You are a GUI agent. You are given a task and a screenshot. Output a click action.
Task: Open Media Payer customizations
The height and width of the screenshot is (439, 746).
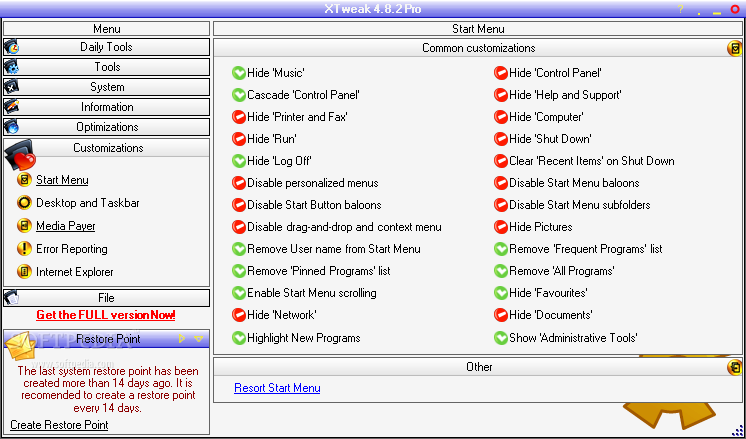coord(66,226)
